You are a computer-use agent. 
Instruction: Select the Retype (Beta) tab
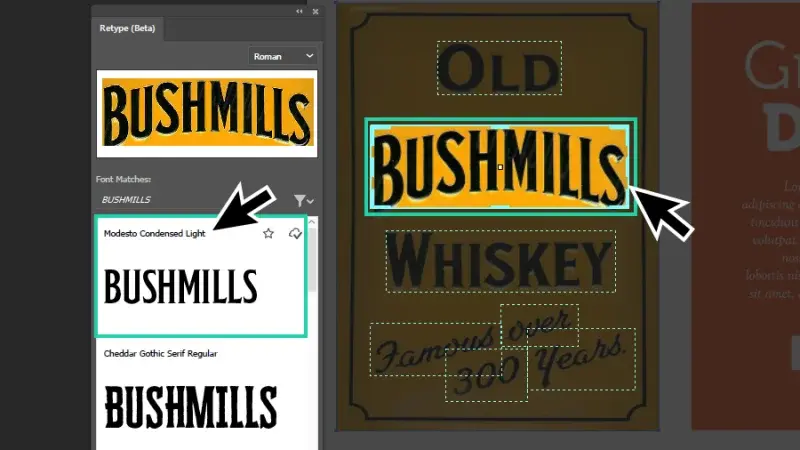125,29
